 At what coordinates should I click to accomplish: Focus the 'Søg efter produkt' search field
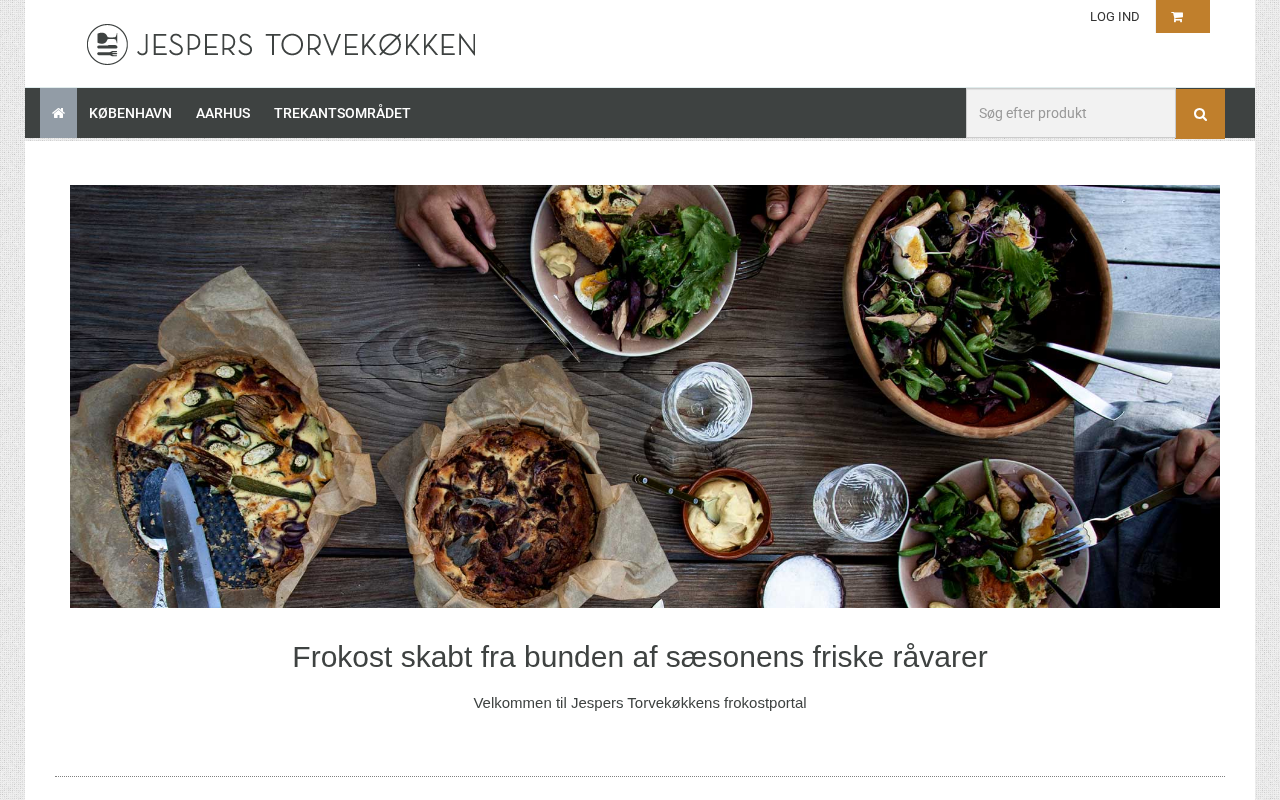[1071, 113]
